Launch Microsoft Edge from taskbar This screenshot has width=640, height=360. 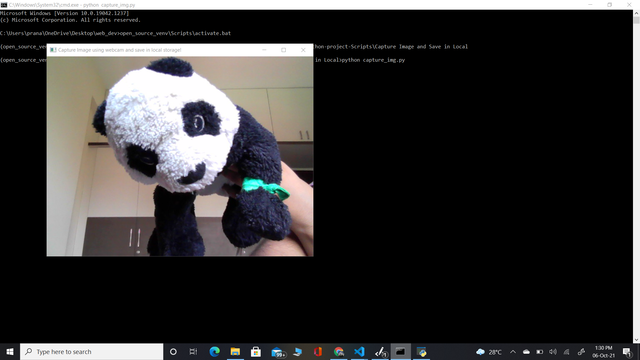[214, 351]
